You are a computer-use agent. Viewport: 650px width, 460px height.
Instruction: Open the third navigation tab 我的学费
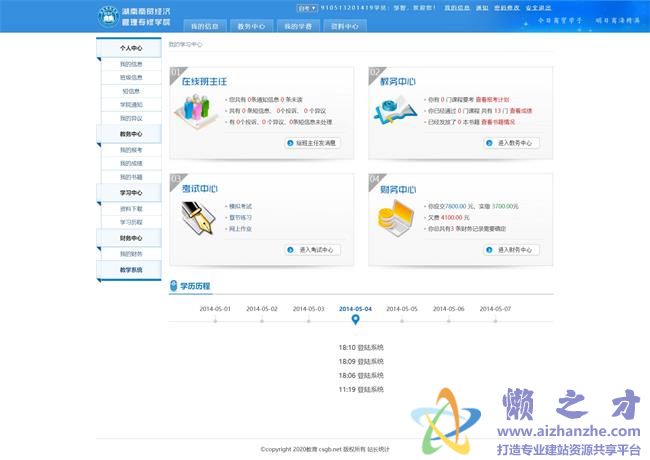click(298, 26)
